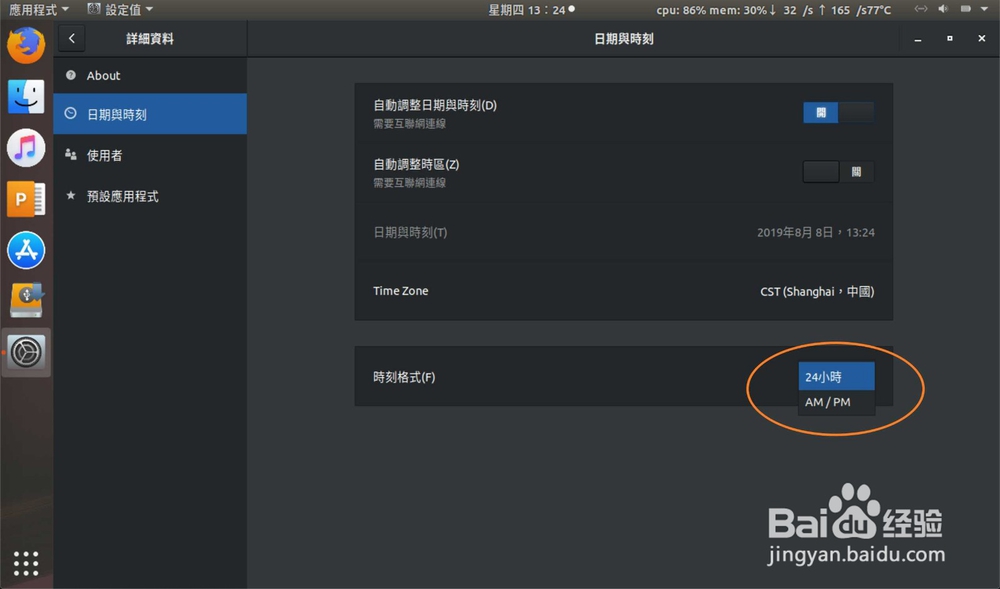Select the system settings gear dock icon
Image resolution: width=1000 pixels, height=589 pixels.
26,352
